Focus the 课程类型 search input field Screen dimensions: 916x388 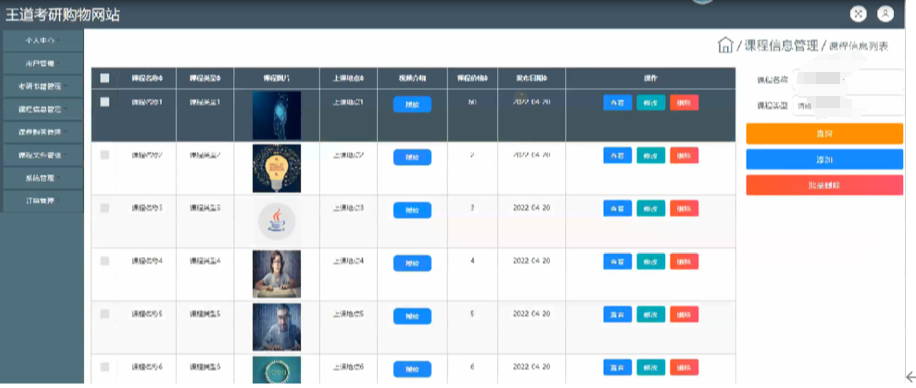[x=848, y=106]
